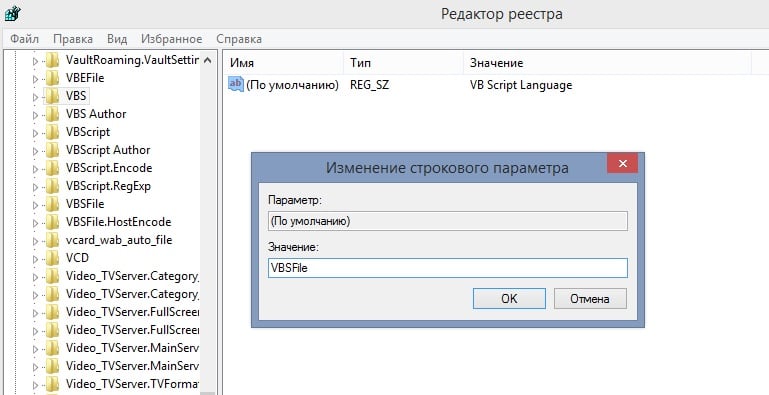This screenshot has width=769, height=395.
Task: Open the Избранное menu
Action: (x=172, y=39)
